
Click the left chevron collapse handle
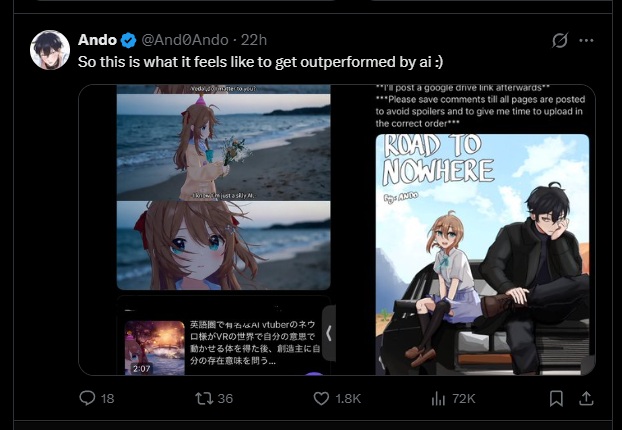pyautogui.click(x=329, y=333)
